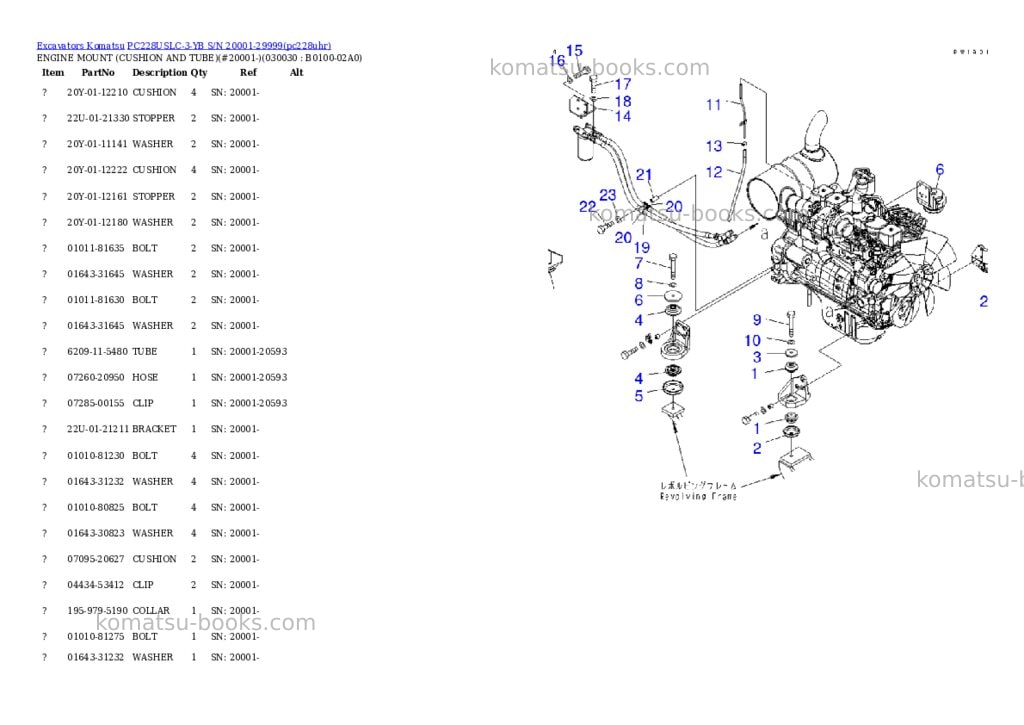Select part number 01643-30823
The width and height of the screenshot is (1024, 725).
[95, 534]
